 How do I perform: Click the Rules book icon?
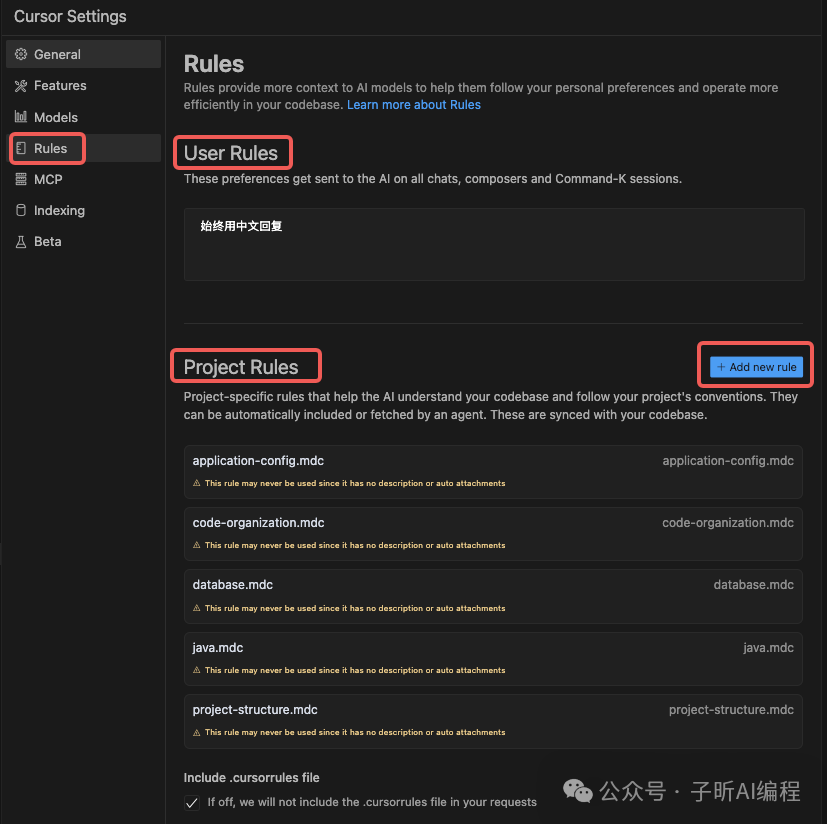[x=21, y=148]
